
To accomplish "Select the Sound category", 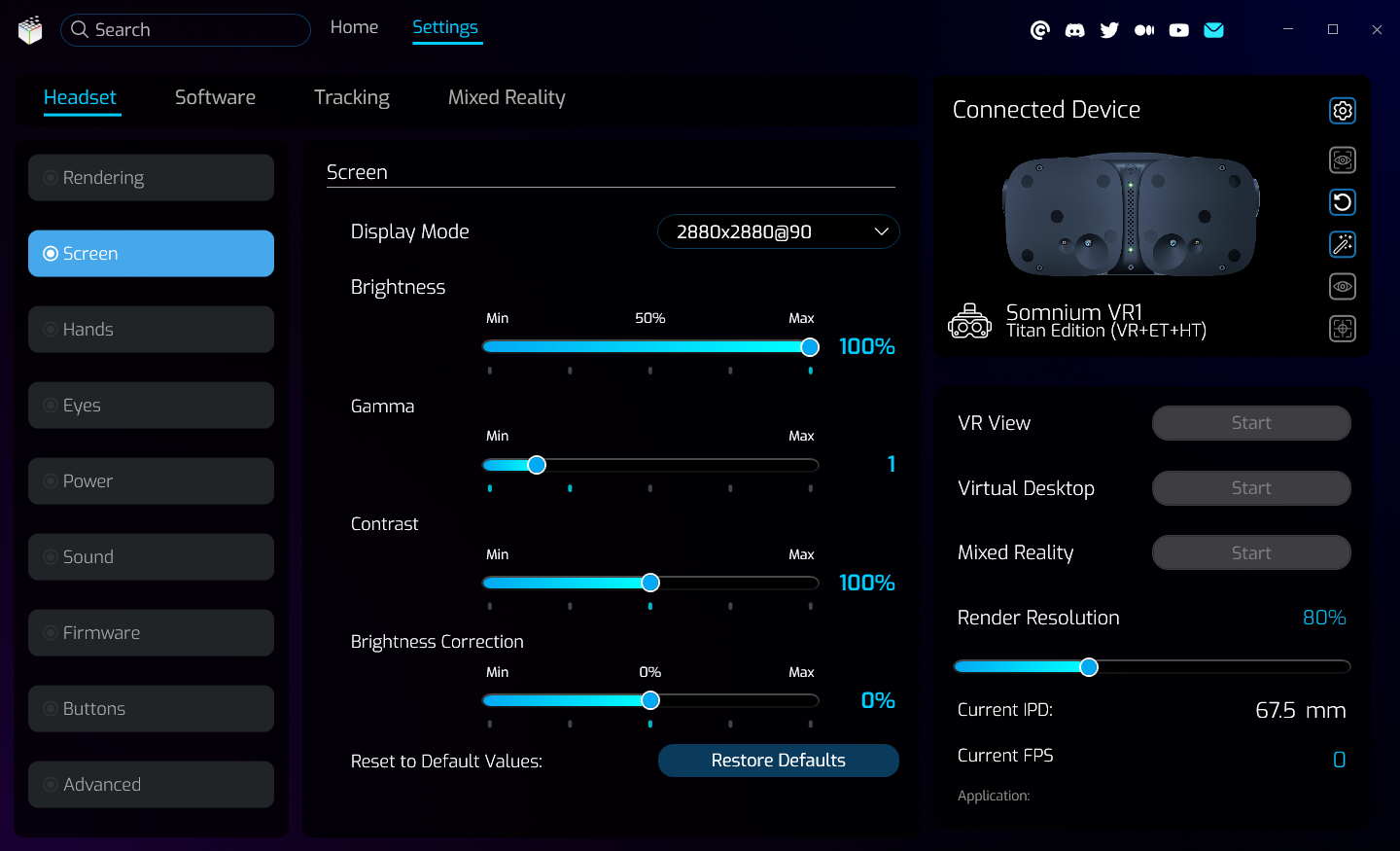I will coord(151,557).
